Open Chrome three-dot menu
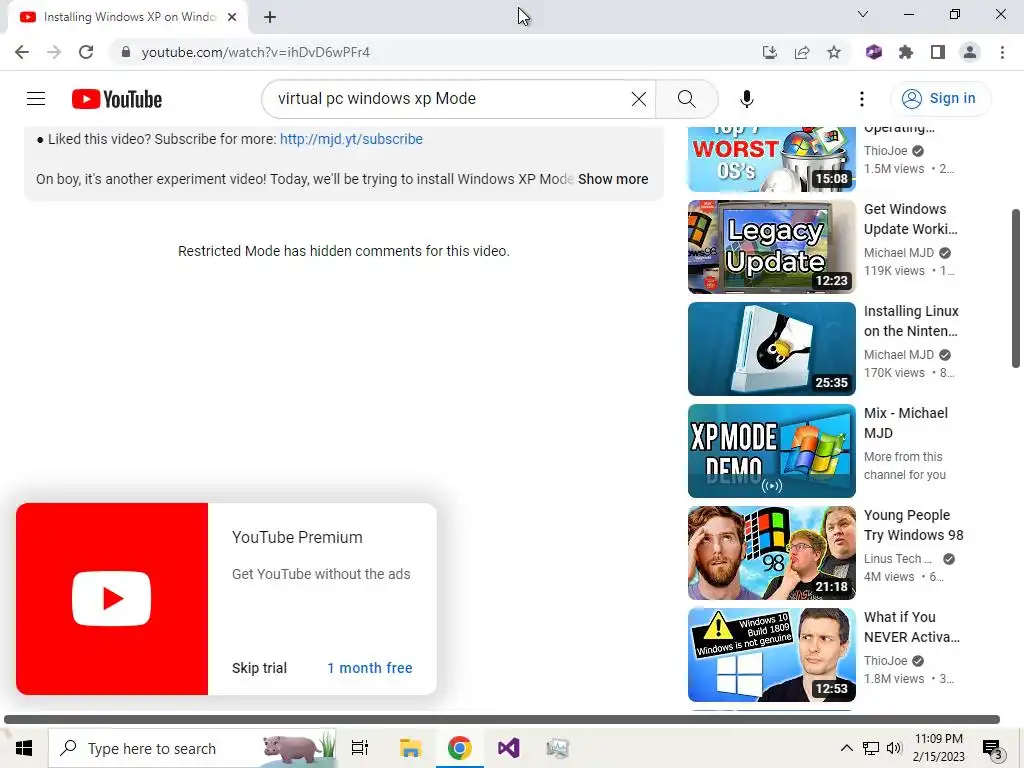Image resolution: width=1024 pixels, height=768 pixels. 1002,52
